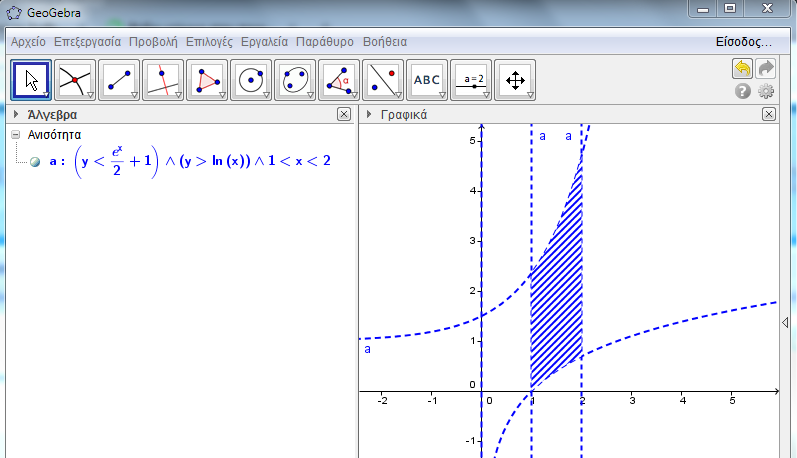Select the Angle measurement tool
This screenshot has height=458, width=797.
pos(339,80)
